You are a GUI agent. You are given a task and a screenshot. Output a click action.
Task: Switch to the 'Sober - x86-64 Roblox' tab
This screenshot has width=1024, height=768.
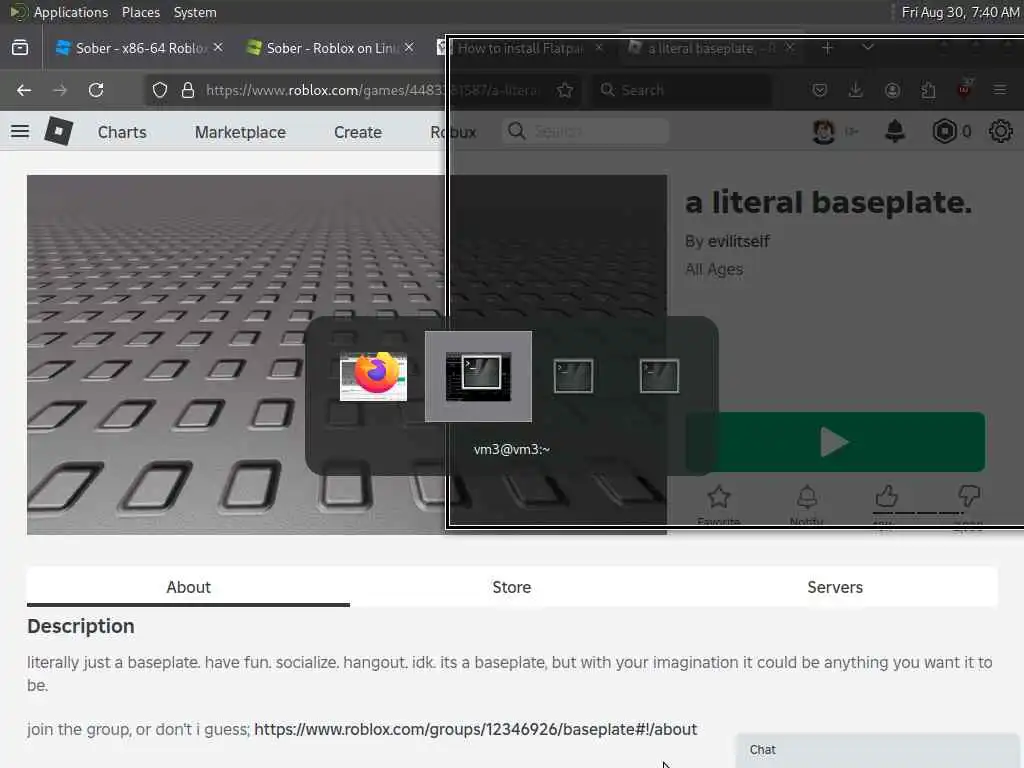[x=131, y=48]
